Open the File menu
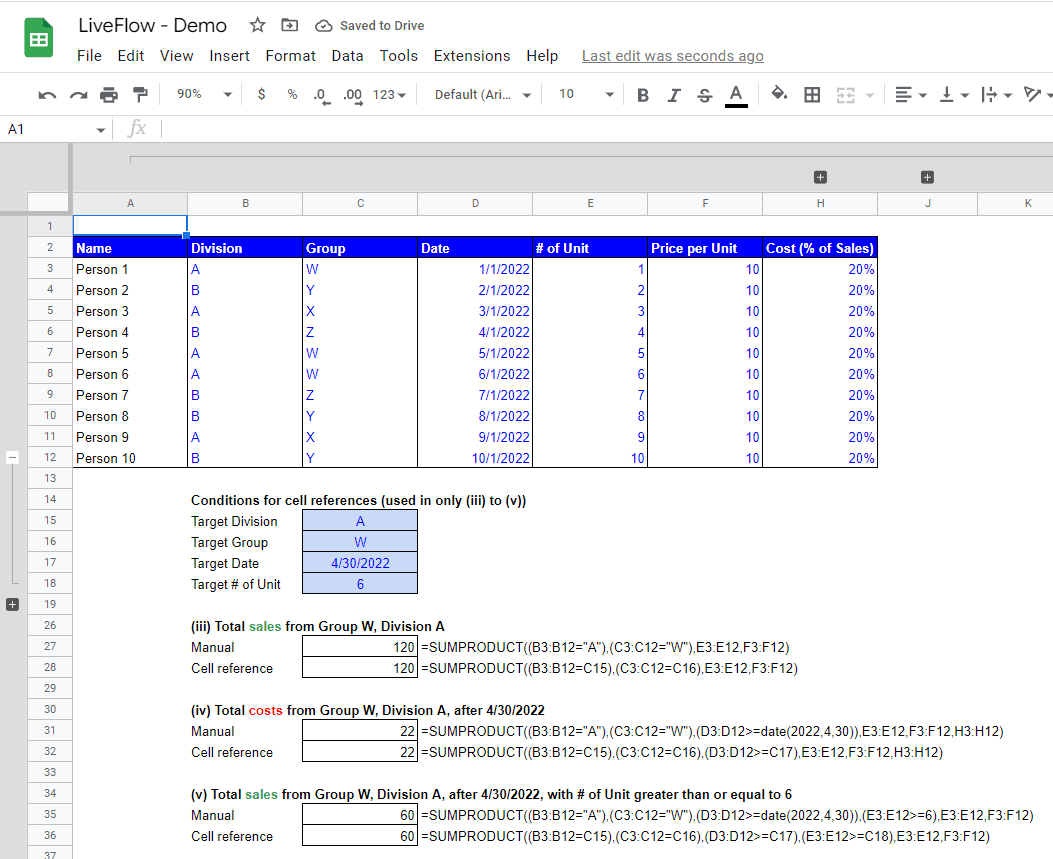The height and width of the screenshot is (859, 1053). point(89,56)
